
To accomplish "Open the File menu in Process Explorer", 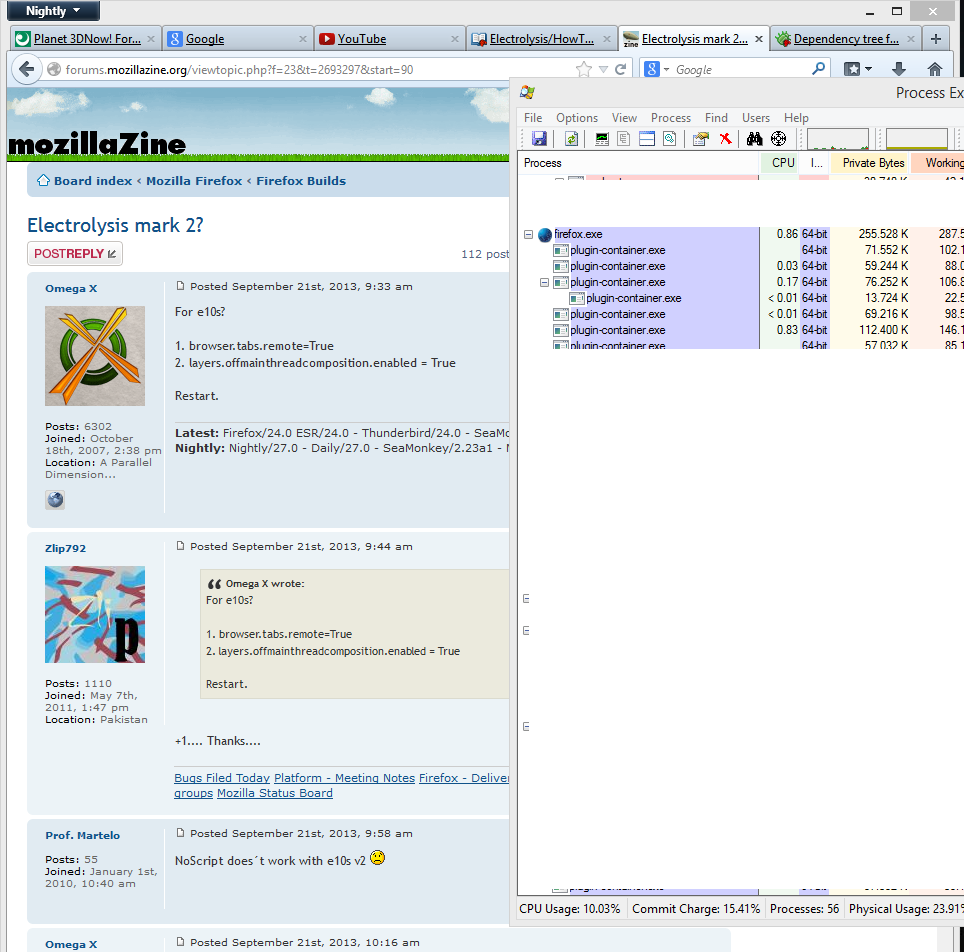I will [533, 117].
